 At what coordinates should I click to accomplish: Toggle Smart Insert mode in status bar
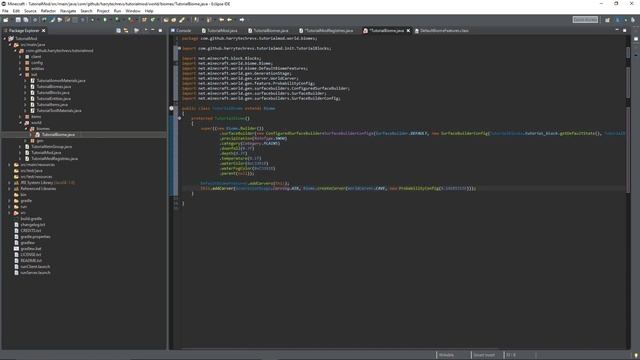484,355
